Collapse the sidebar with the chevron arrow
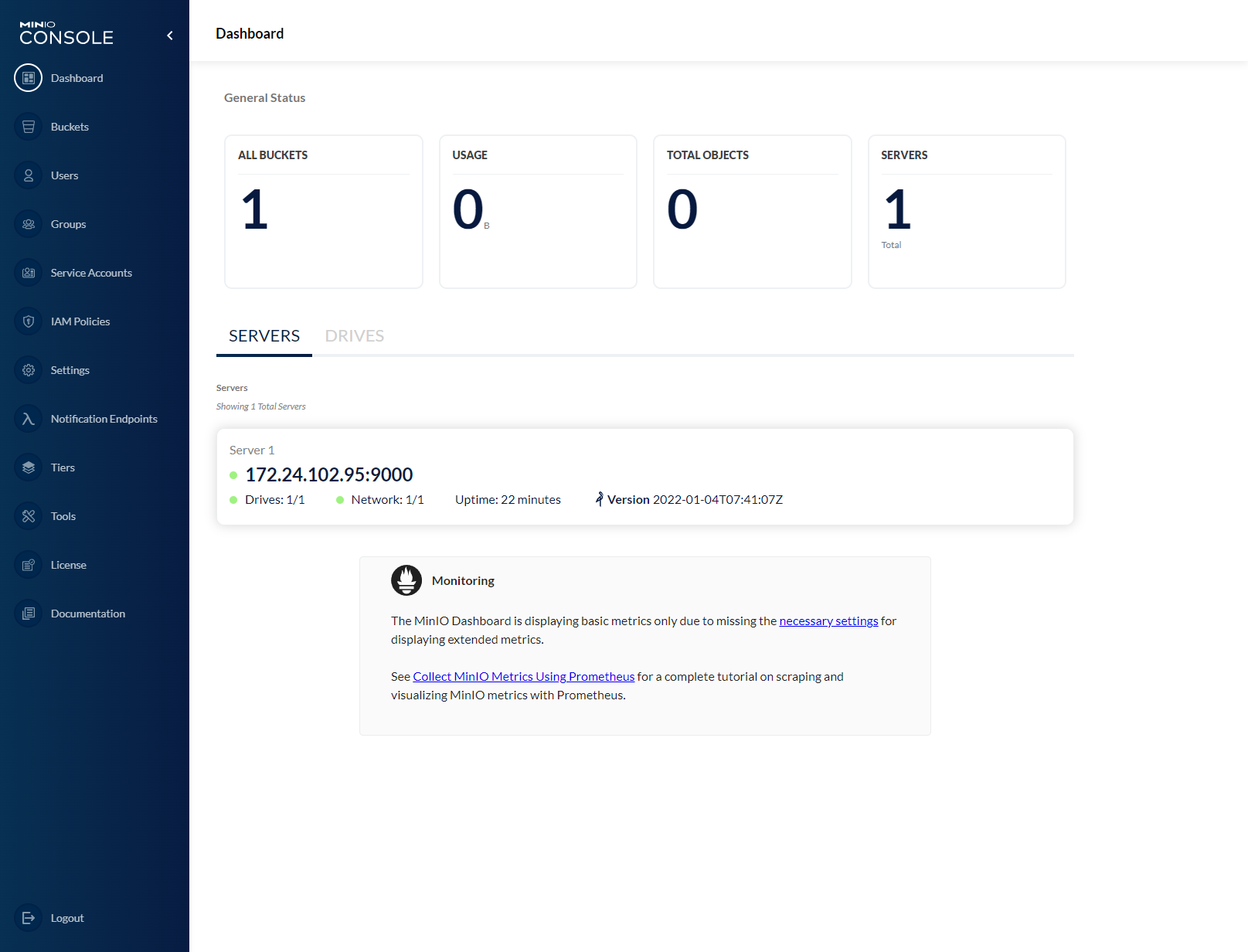Viewport: 1248px width, 952px height. click(x=170, y=36)
